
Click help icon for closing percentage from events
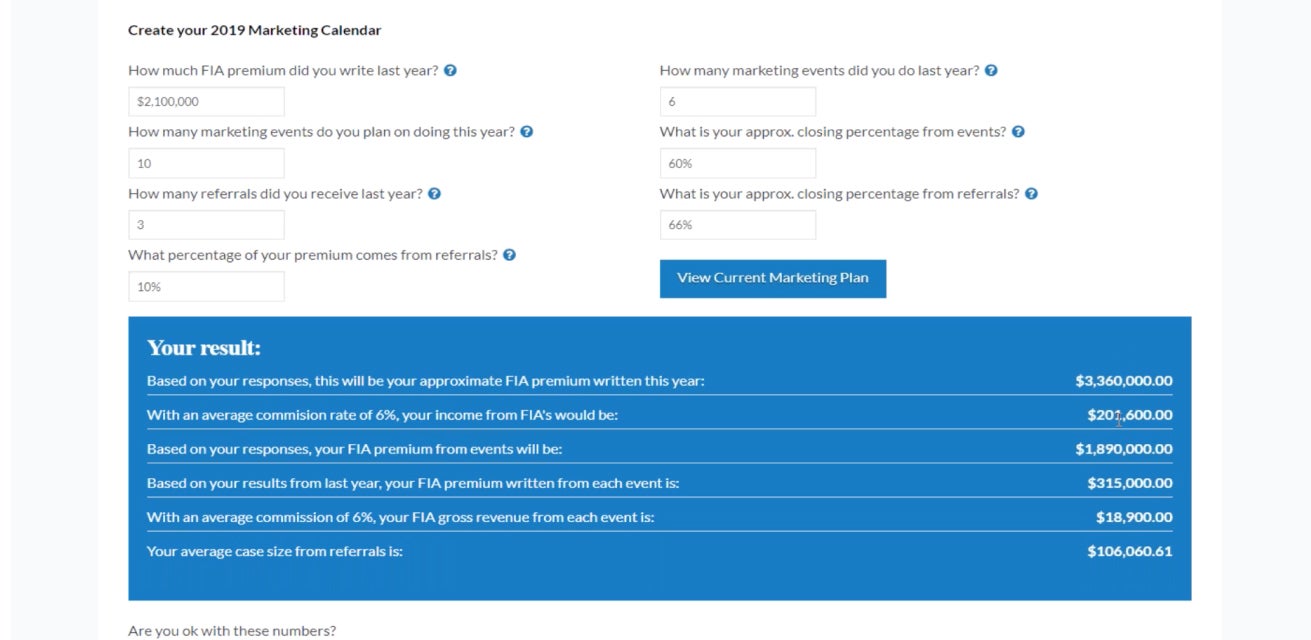(1018, 132)
